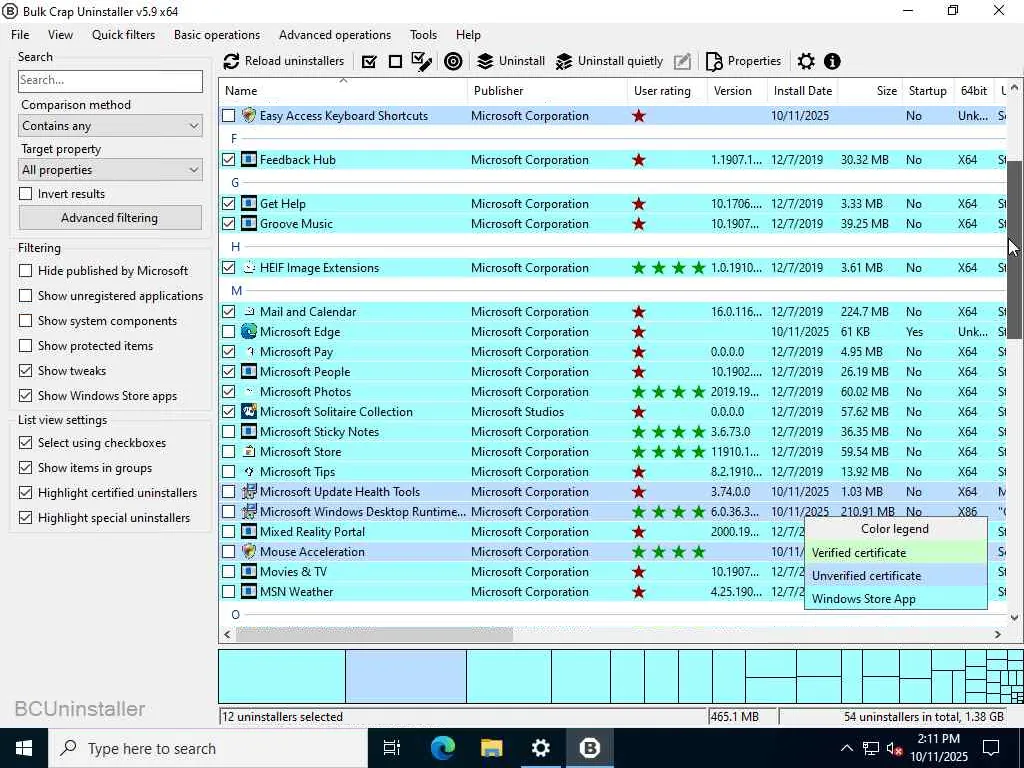1024x768 pixels.
Task: Click the Feedback Hub app icon
Action: pos(249,159)
